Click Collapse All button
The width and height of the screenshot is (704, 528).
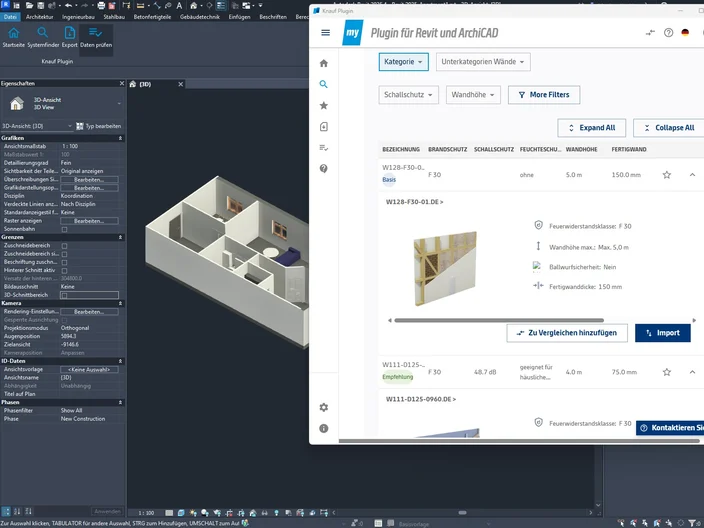(x=669, y=128)
